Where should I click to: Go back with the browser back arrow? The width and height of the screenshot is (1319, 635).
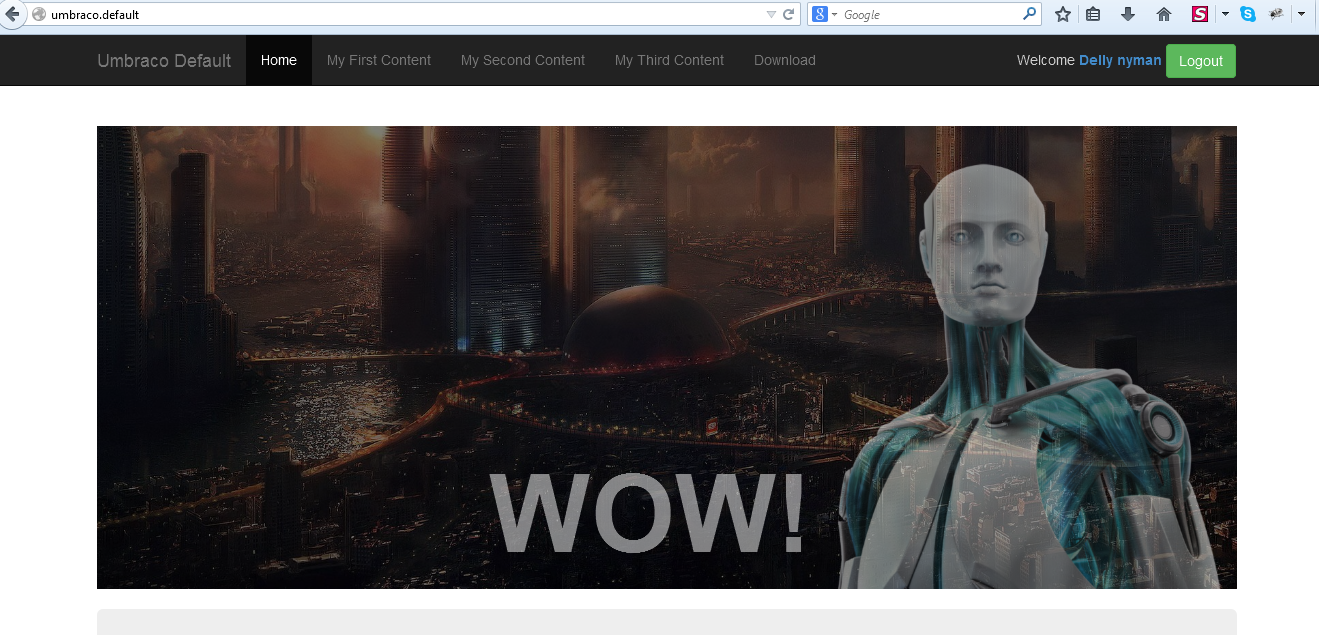12,14
